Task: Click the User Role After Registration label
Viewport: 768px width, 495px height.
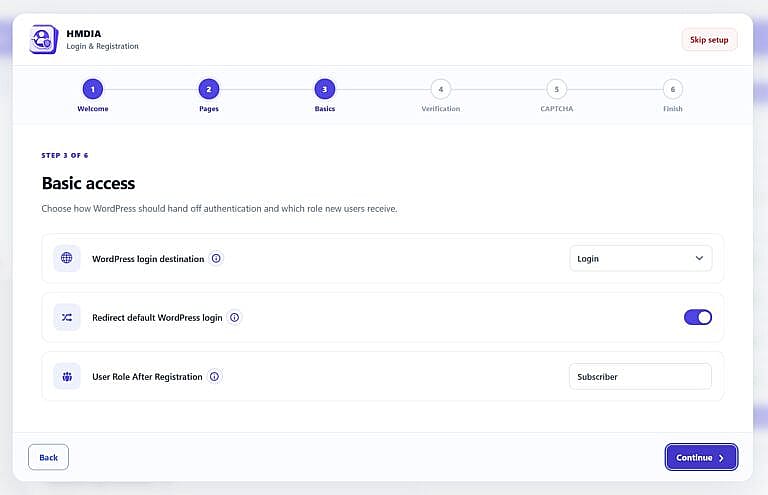Action: pyautogui.click(x=147, y=377)
